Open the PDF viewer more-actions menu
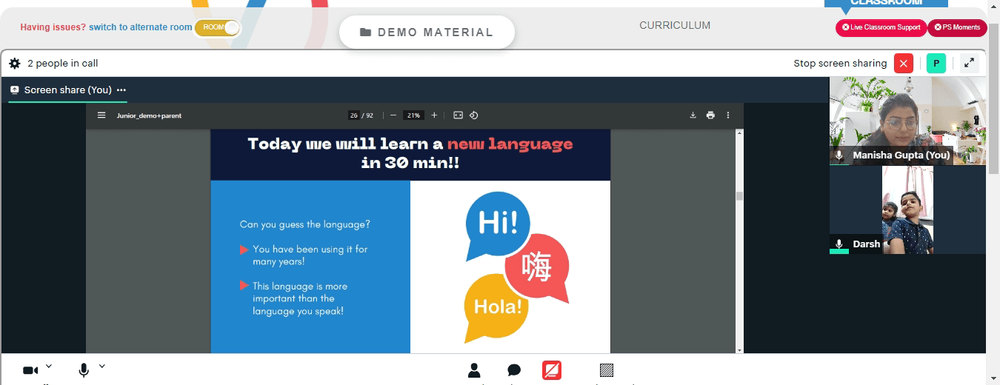 (728, 115)
